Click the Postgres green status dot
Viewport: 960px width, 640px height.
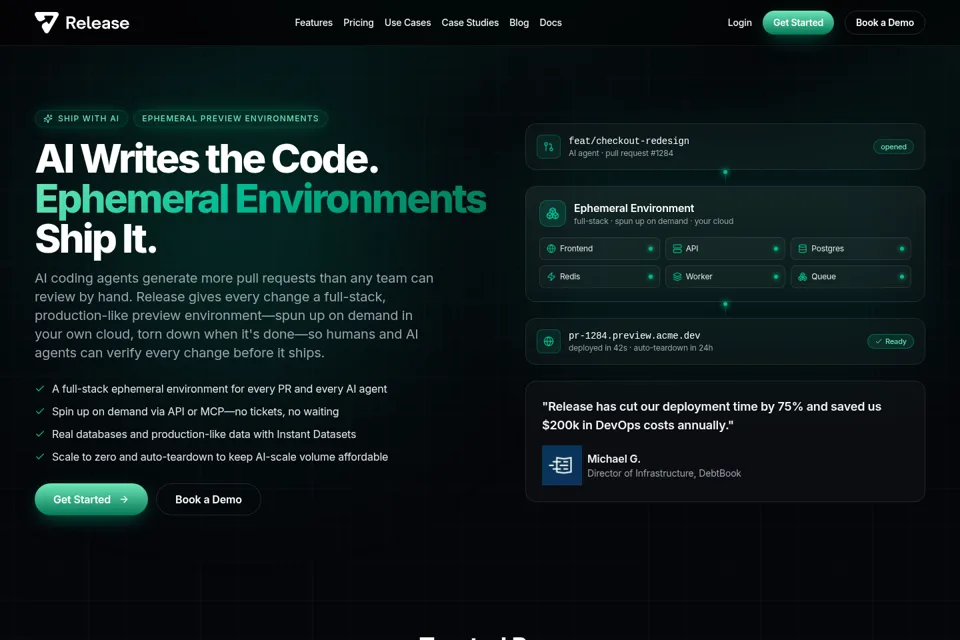(902, 249)
